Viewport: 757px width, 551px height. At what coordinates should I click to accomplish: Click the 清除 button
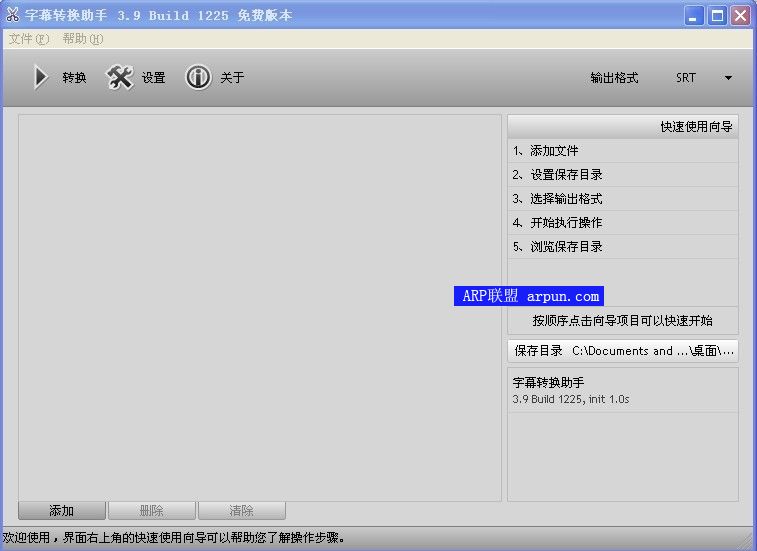tap(241, 510)
